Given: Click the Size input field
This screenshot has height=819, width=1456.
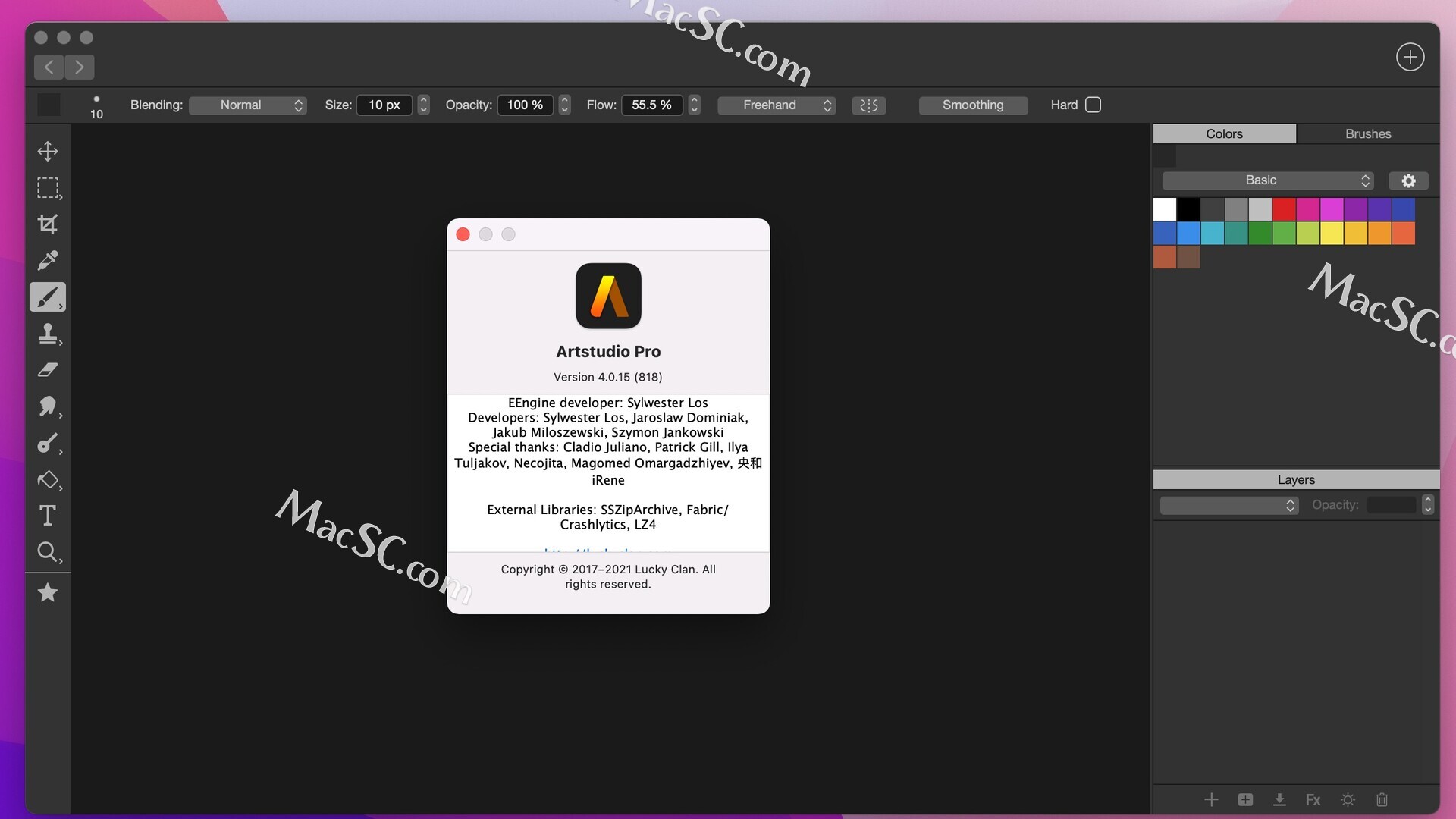Looking at the screenshot, I should pos(384,105).
